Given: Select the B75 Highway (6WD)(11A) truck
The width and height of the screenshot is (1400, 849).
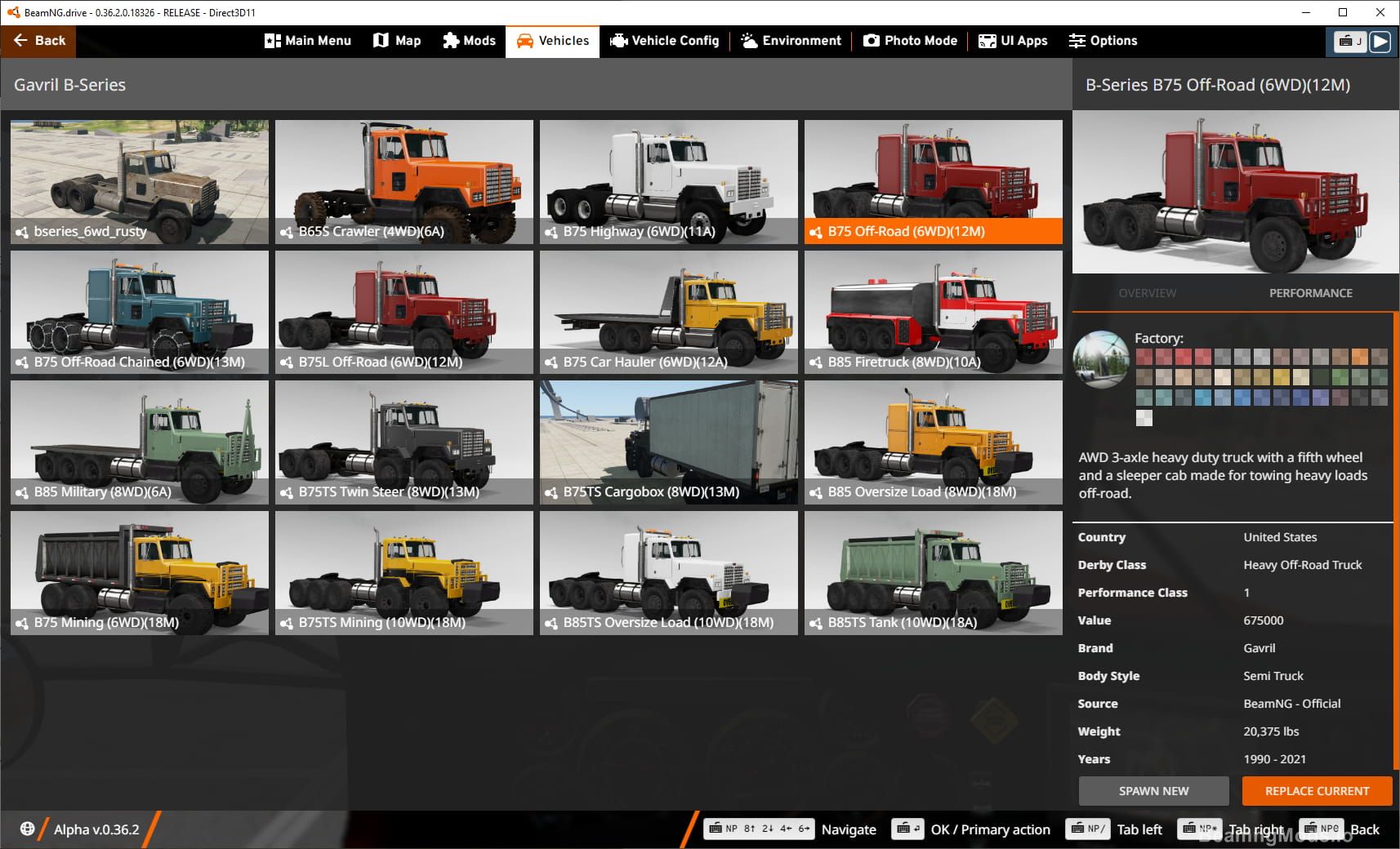Looking at the screenshot, I should point(669,182).
